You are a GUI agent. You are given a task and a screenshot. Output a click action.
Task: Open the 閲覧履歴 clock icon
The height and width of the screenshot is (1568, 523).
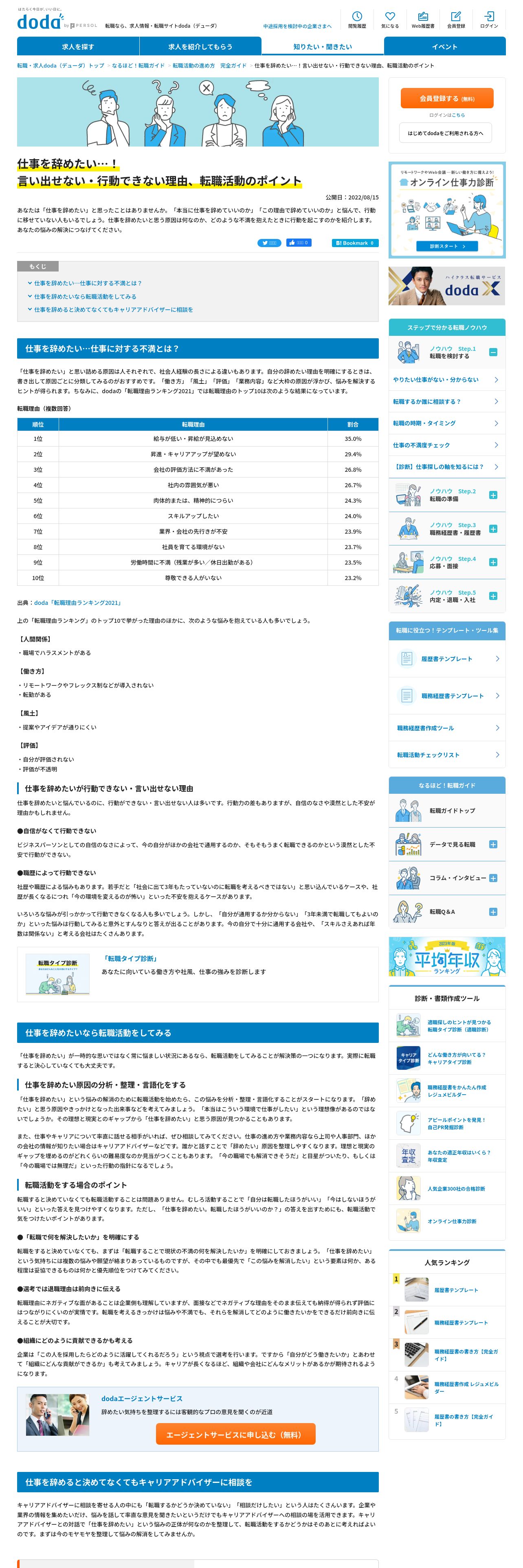point(357,20)
